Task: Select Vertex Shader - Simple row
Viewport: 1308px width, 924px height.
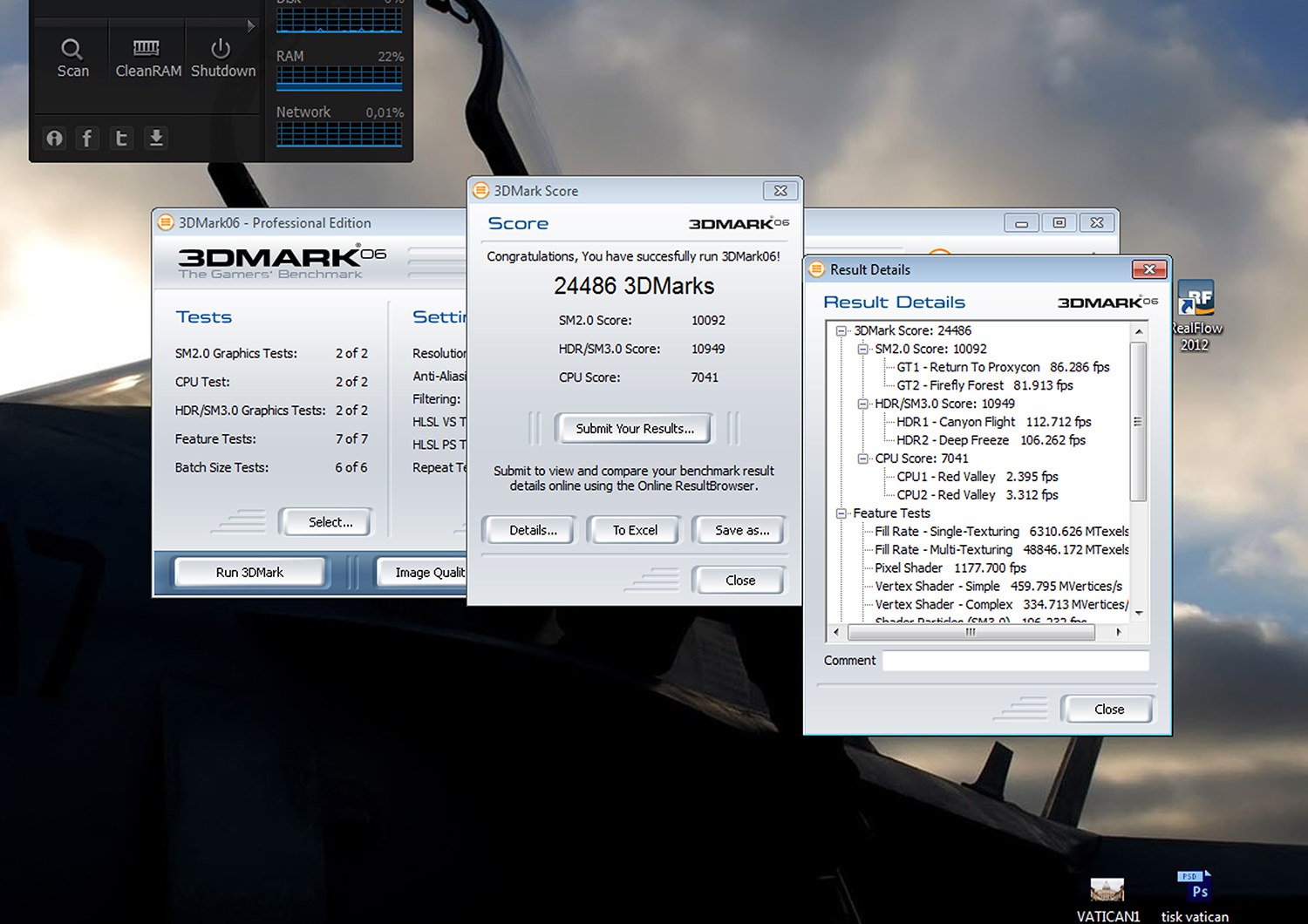Action: coord(998,587)
